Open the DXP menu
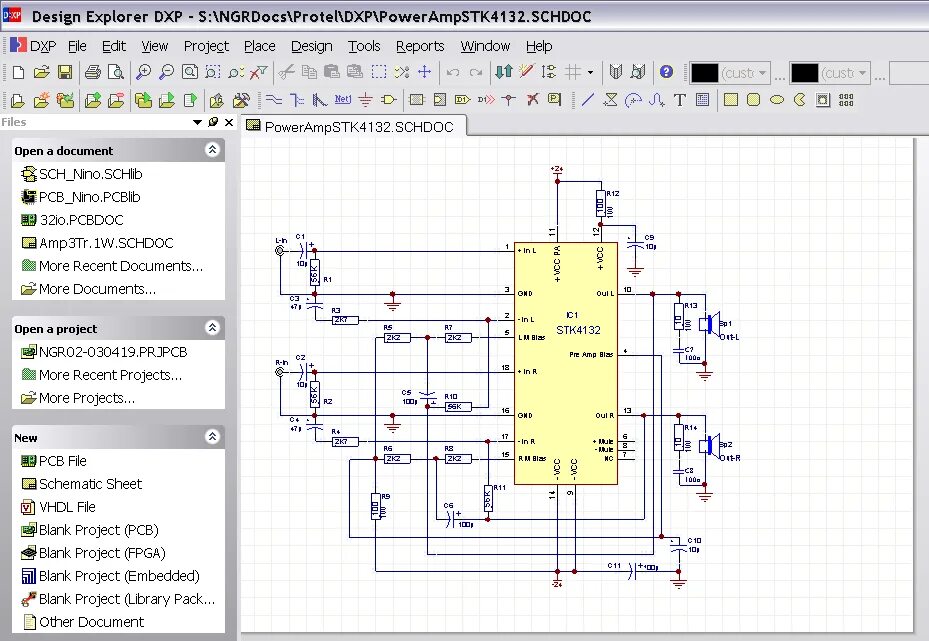This screenshot has height=641, width=929. (x=34, y=46)
